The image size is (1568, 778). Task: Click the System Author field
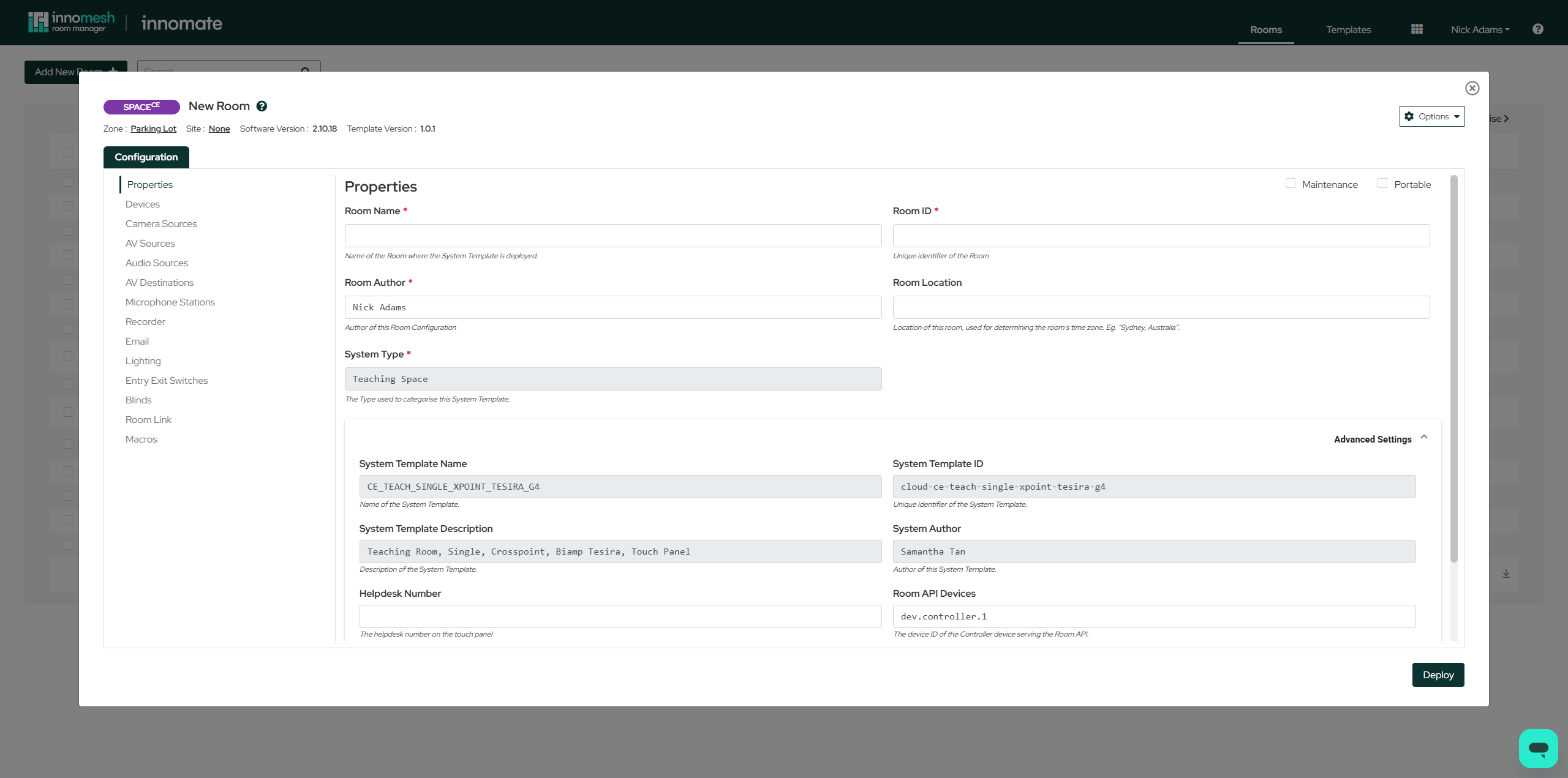1155,552
